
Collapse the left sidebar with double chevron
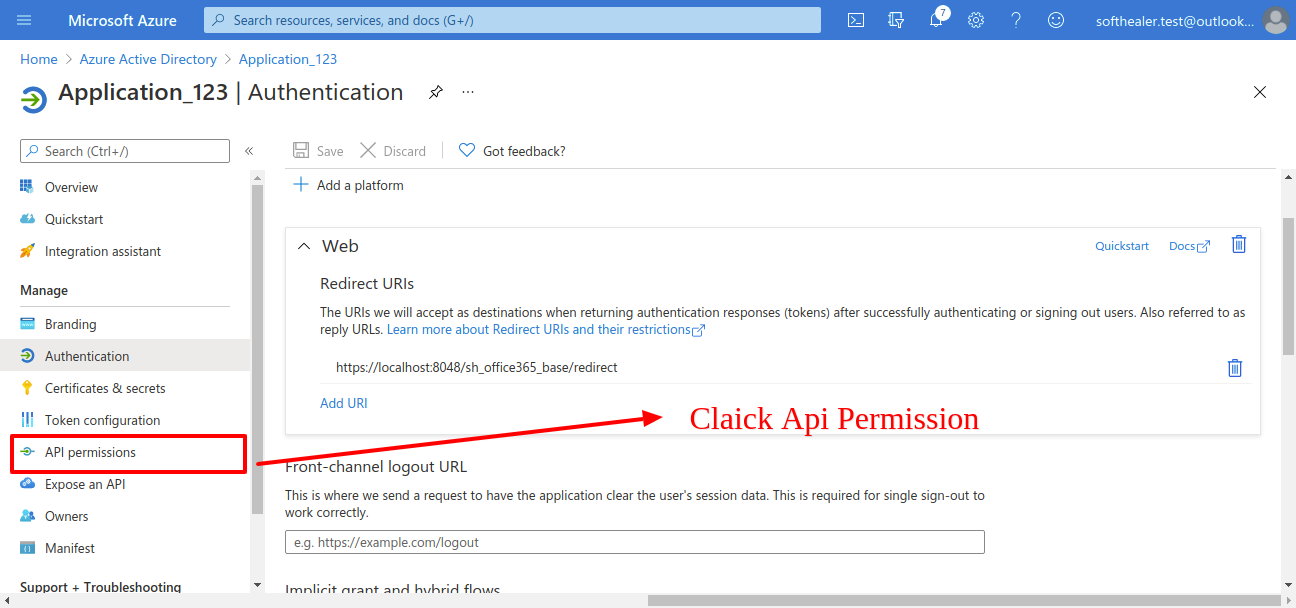click(x=249, y=151)
